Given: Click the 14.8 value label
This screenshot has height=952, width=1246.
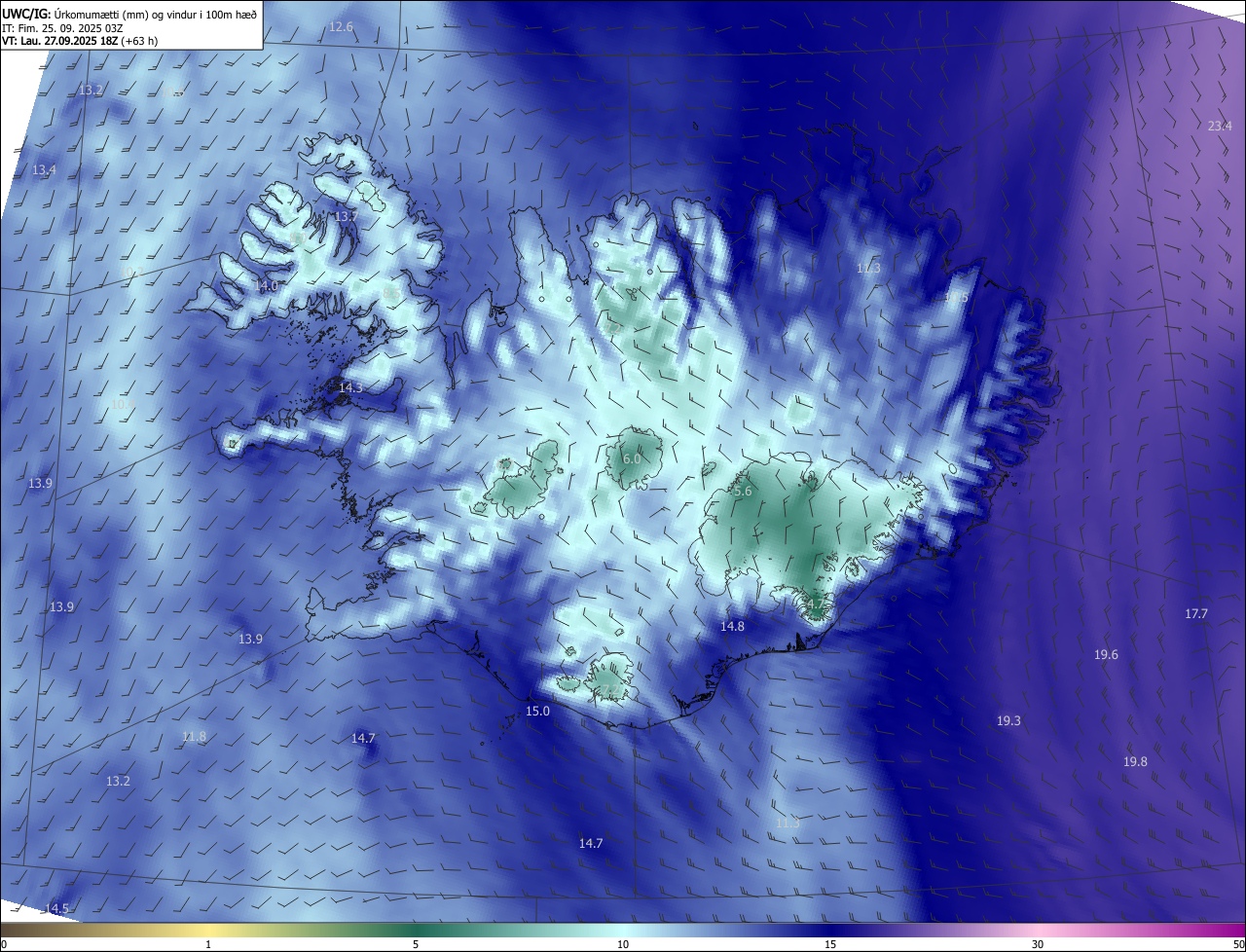Looking at the screenshot, I should point(732,627).
